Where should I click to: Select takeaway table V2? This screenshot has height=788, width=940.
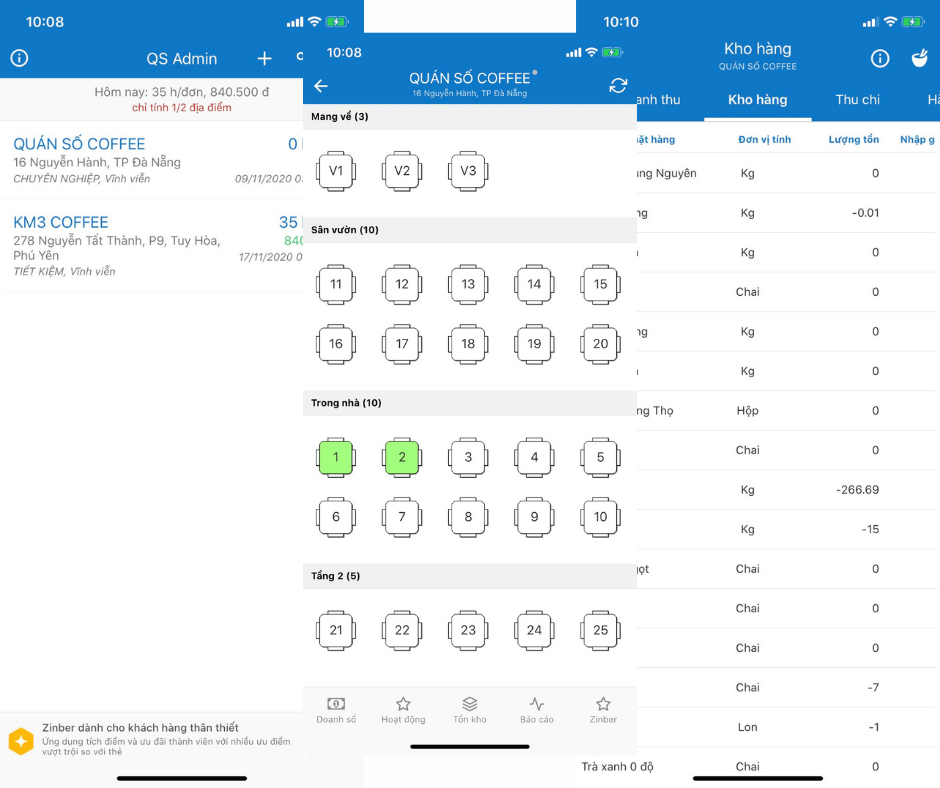tap(402, 171)
